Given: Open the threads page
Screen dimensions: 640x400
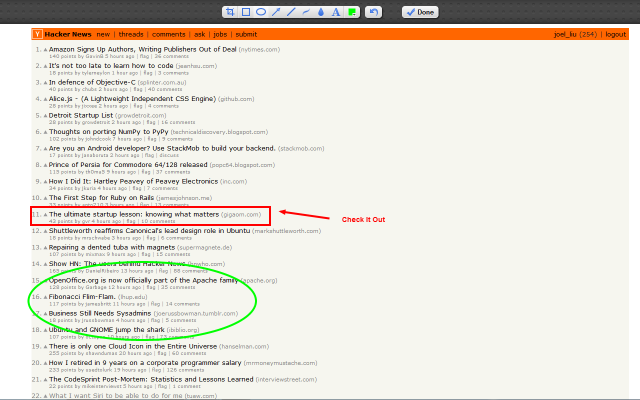Looking at the screenshot, I should (x=131, y=34).
